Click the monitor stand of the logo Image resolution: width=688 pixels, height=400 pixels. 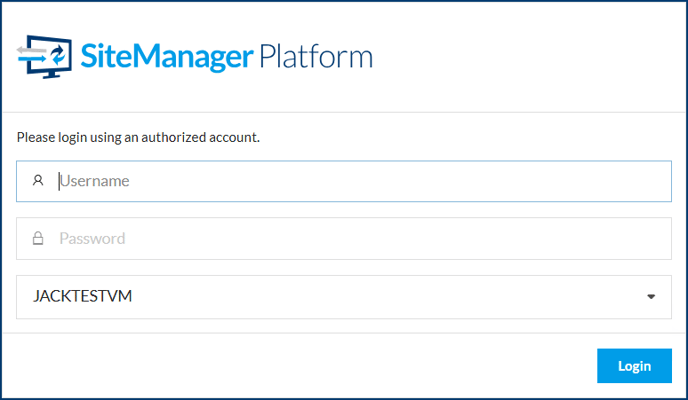(x=52, y=75)
